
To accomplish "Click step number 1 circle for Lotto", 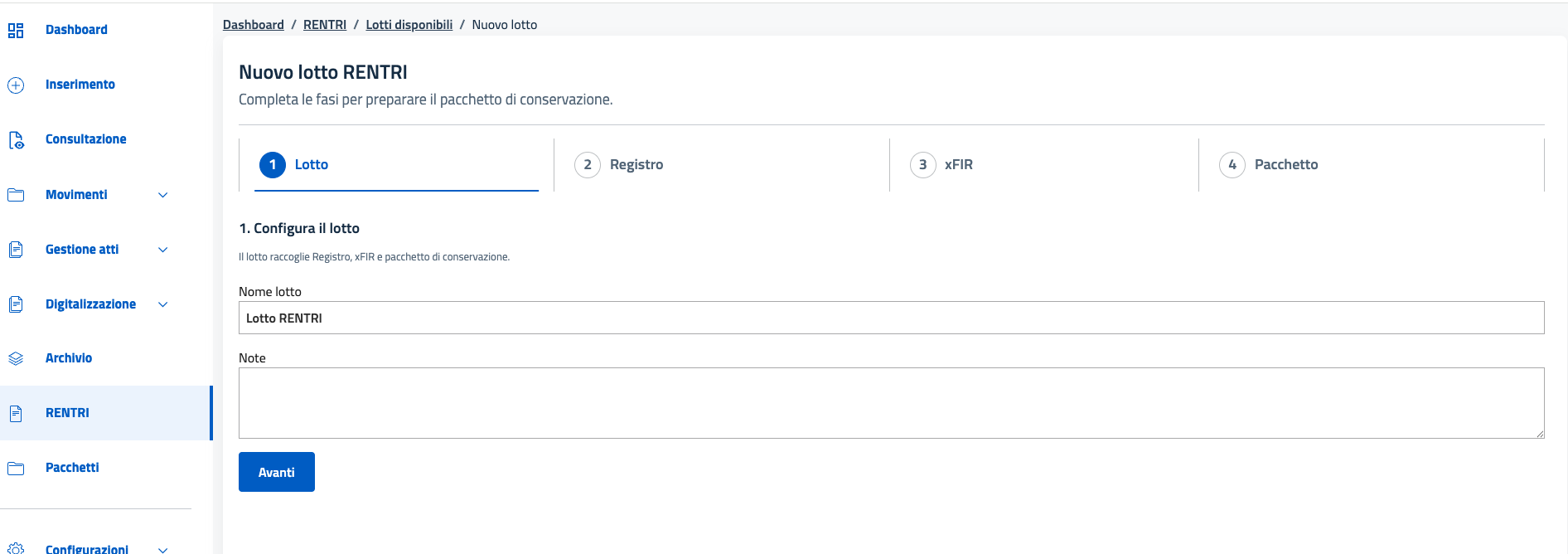I will [273, 165].
